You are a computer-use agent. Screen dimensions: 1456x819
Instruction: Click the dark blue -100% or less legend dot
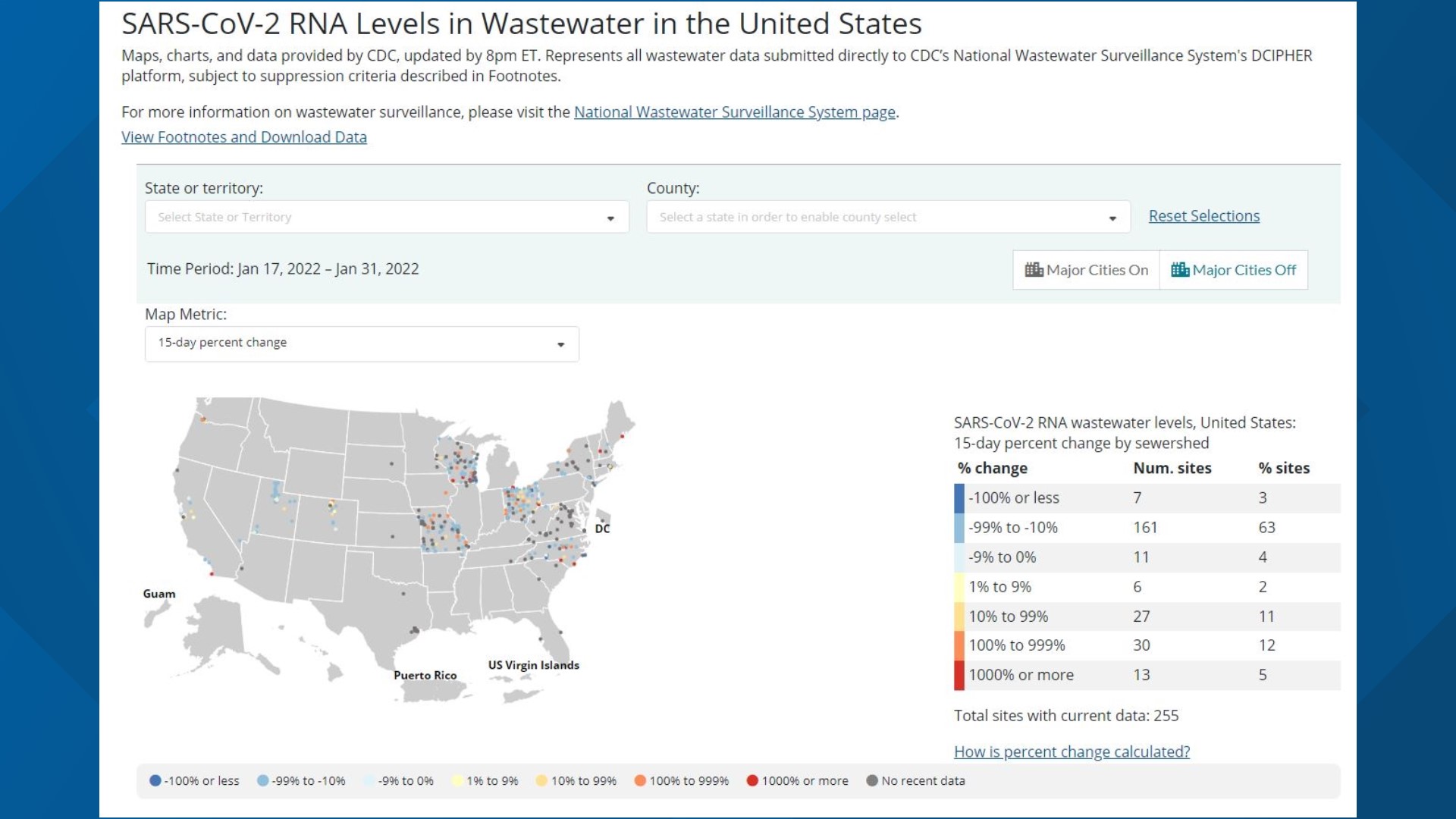coord(155,780)
